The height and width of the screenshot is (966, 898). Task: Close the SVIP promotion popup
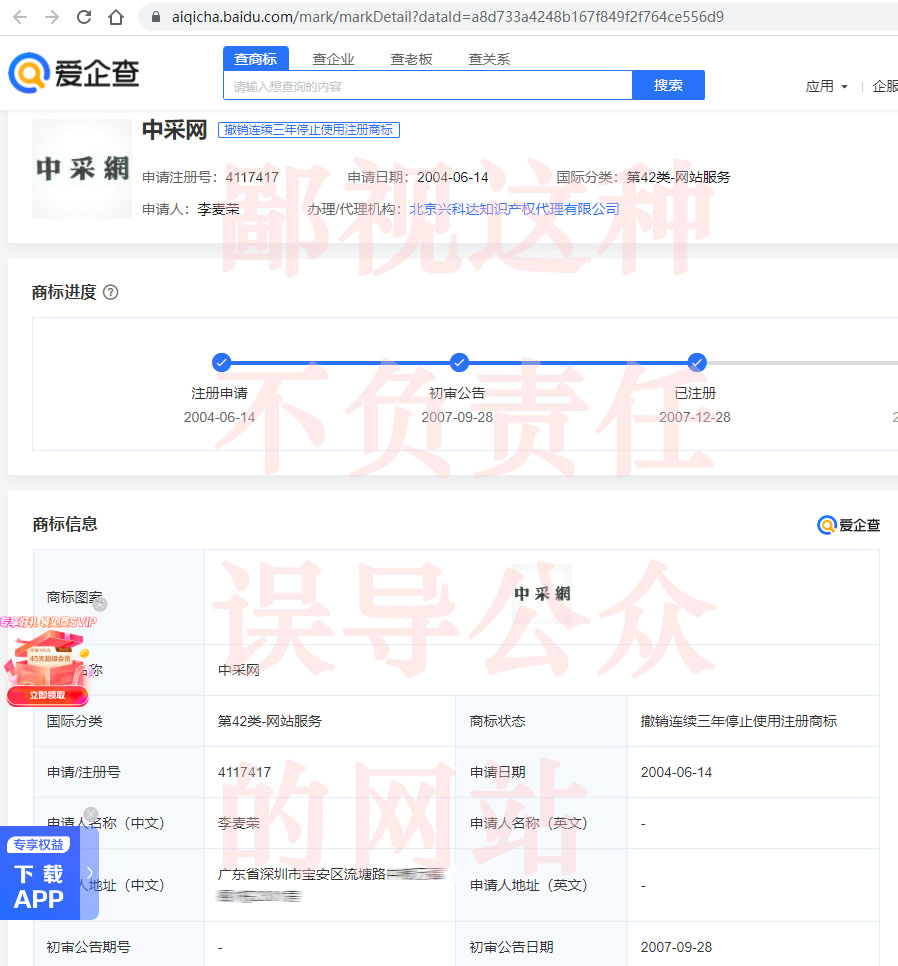tap(100, 604)
